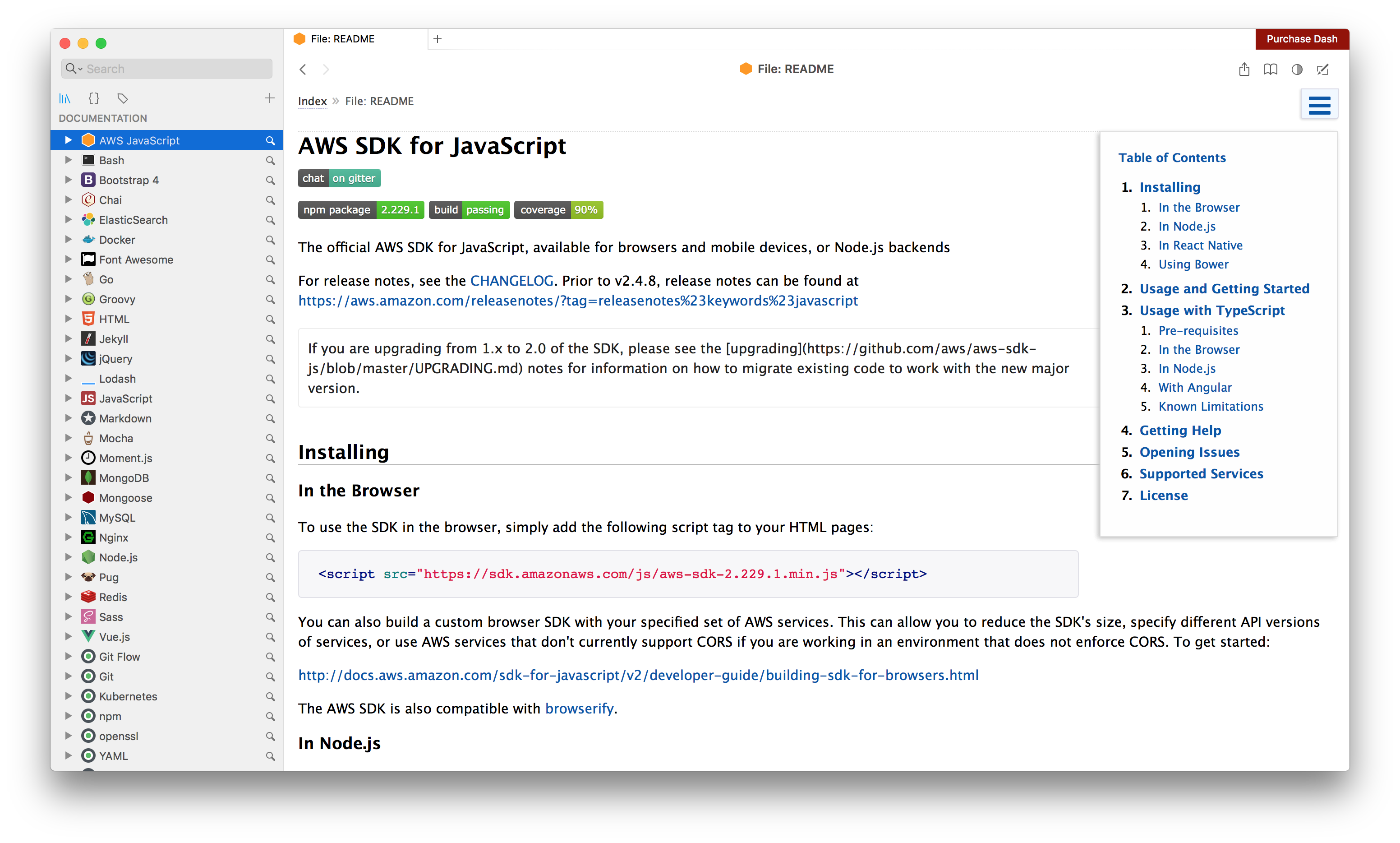Select the docsets library icon
This screenshot has width=1400, height=843.
[x=64, y=98]
